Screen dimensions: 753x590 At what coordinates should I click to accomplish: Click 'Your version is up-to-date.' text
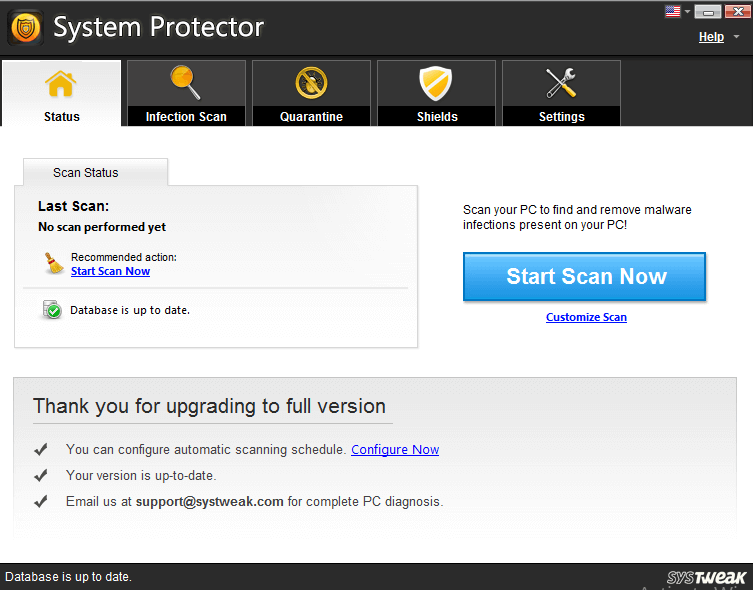(141, 476)
